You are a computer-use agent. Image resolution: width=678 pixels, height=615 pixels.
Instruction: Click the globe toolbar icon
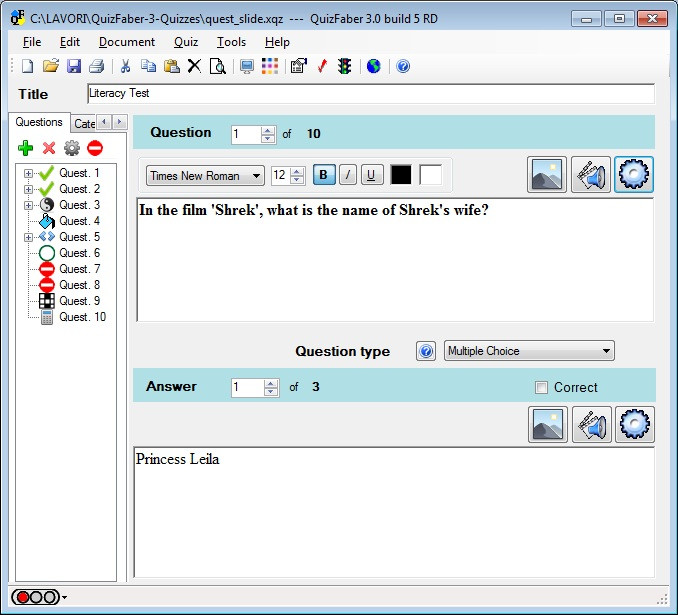[374, 66]
